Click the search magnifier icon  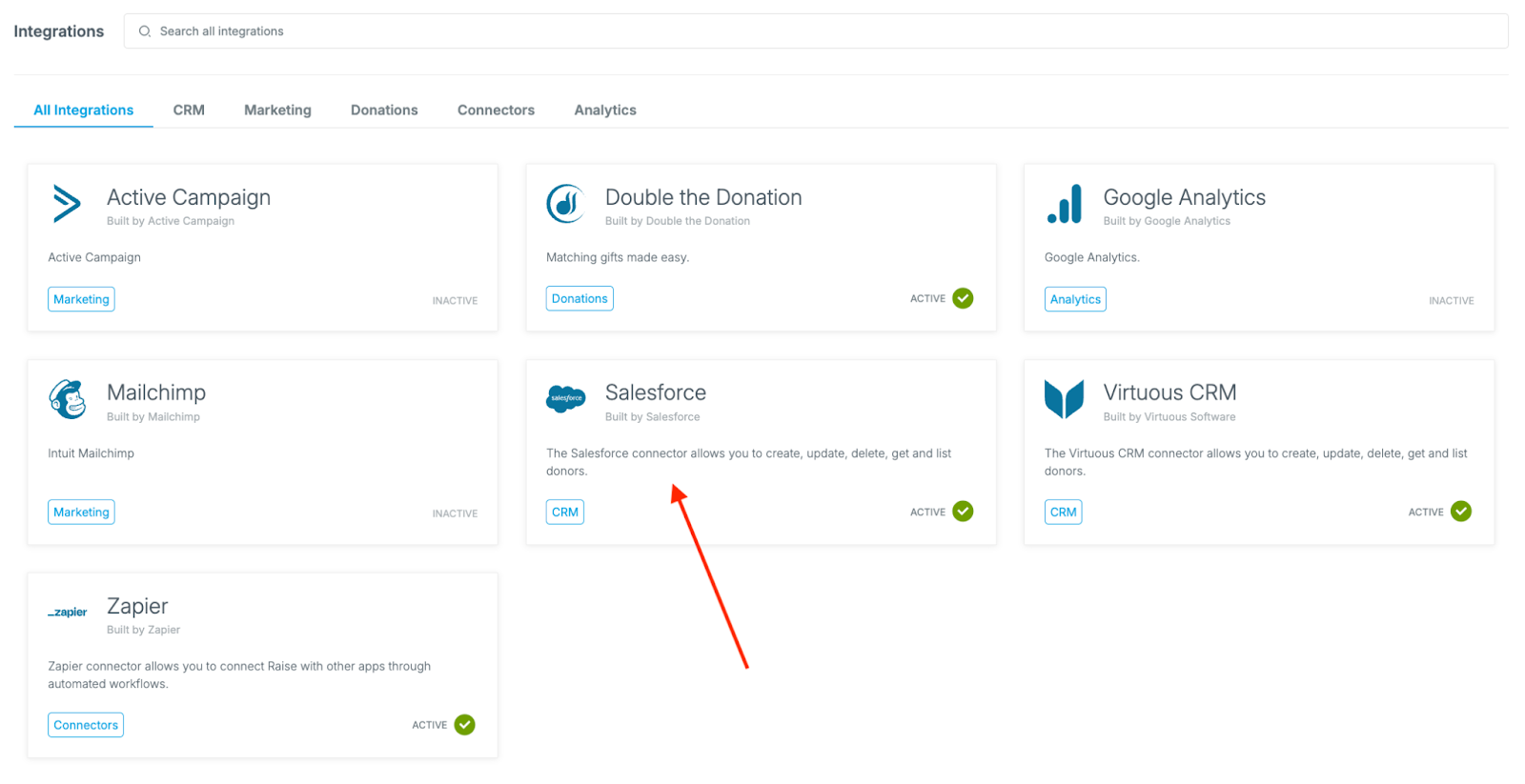pyautogui.click(x=145, y=31)
